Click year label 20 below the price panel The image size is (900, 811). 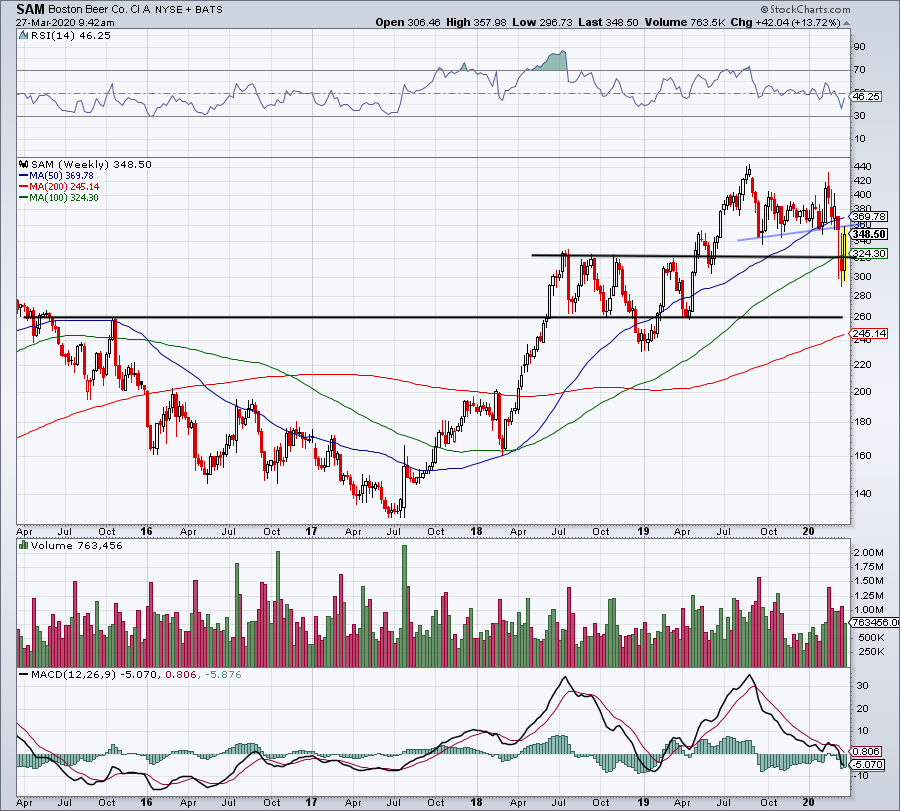(x=808, y=531)
